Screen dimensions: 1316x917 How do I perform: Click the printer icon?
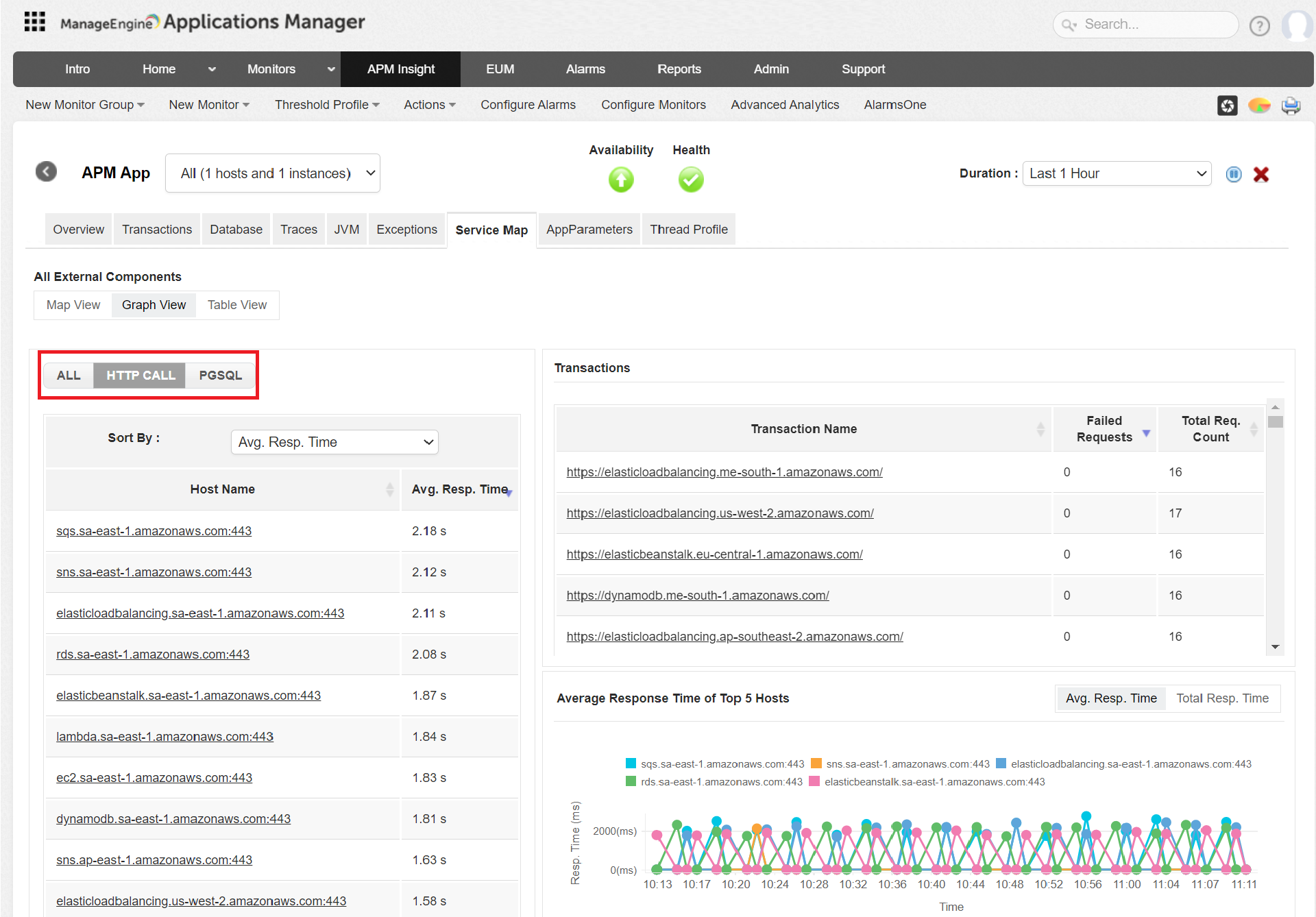click(1291, 106)
